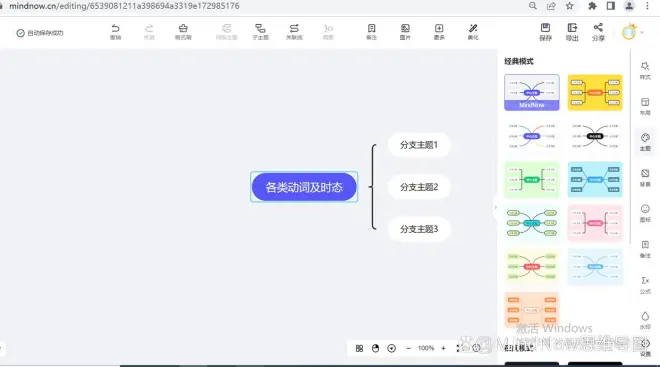Insert a relationship line (关联线) icon
Screen dimensions: 660x367
pyautogui.click(x=294, y=32)
